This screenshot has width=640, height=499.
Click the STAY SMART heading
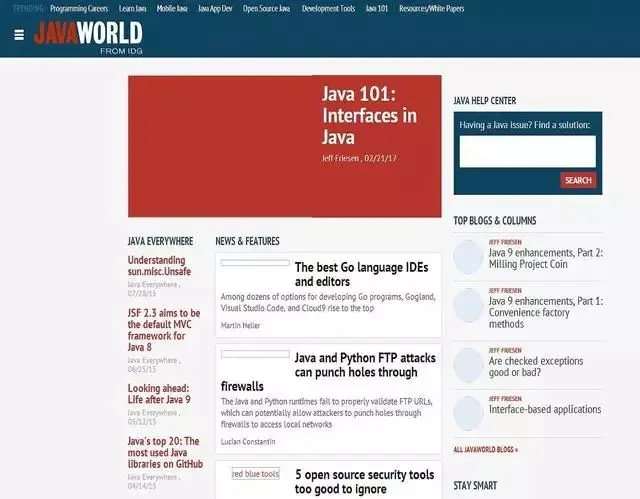click(x=475, y=486)
